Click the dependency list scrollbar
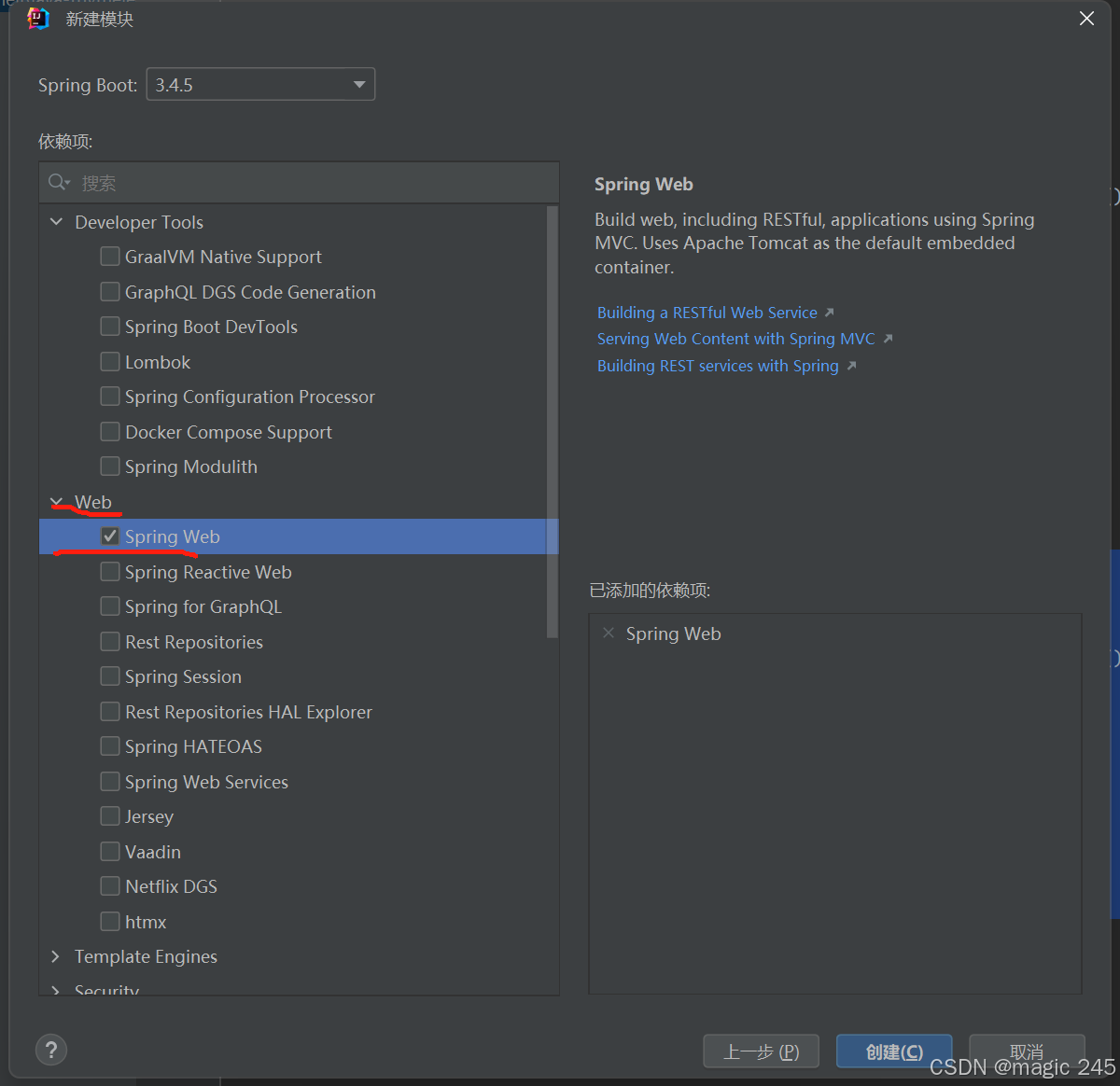 pyautogui.click(x=552, y=422)
